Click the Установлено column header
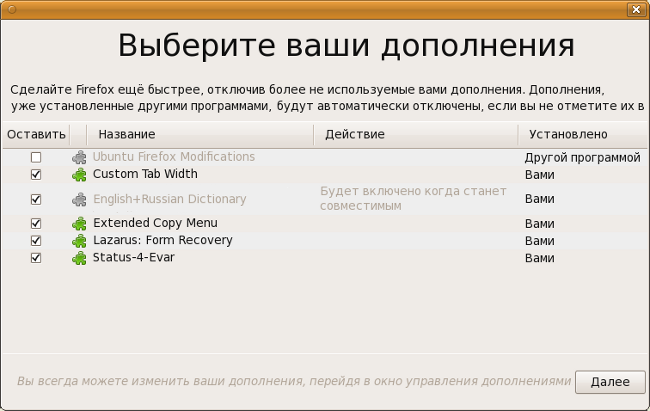650x411 pixels. tap(582, 134)
